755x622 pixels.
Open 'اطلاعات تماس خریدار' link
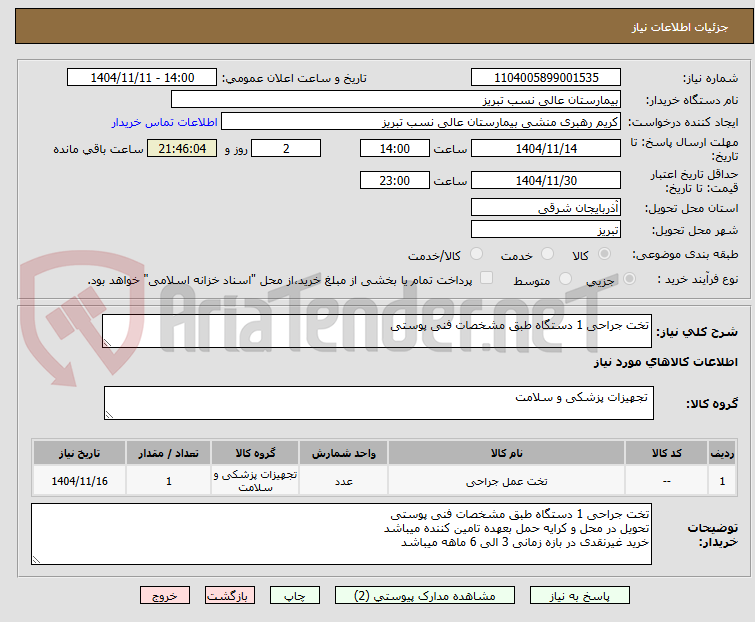[x=165, y=122]
